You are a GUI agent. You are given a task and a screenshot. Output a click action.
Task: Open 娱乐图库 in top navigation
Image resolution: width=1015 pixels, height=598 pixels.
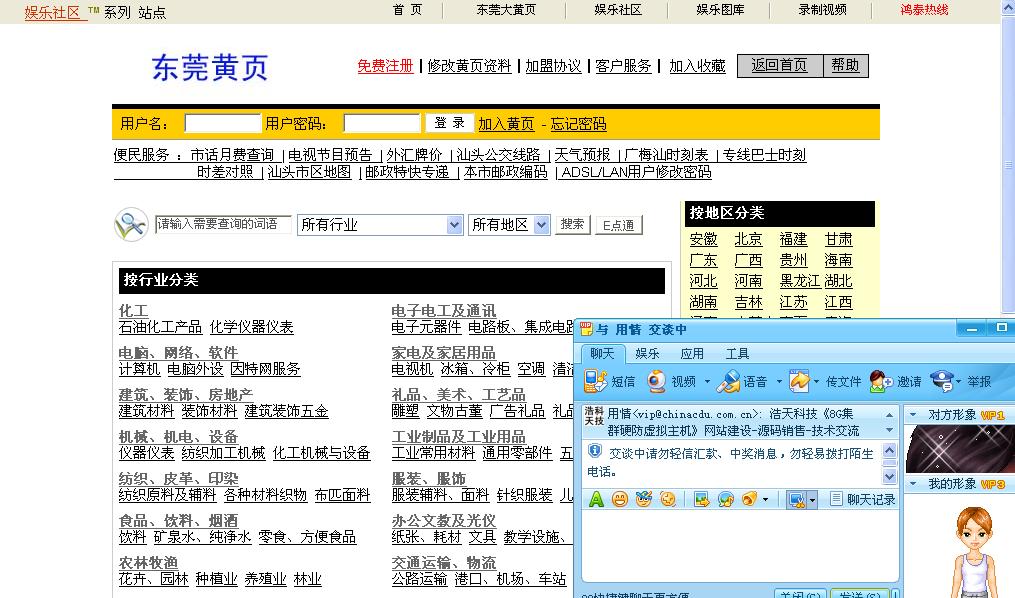(x=720, y=10)
